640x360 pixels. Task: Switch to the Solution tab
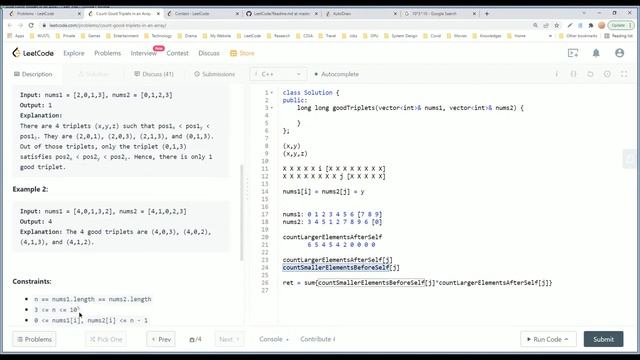coord(94,74)
